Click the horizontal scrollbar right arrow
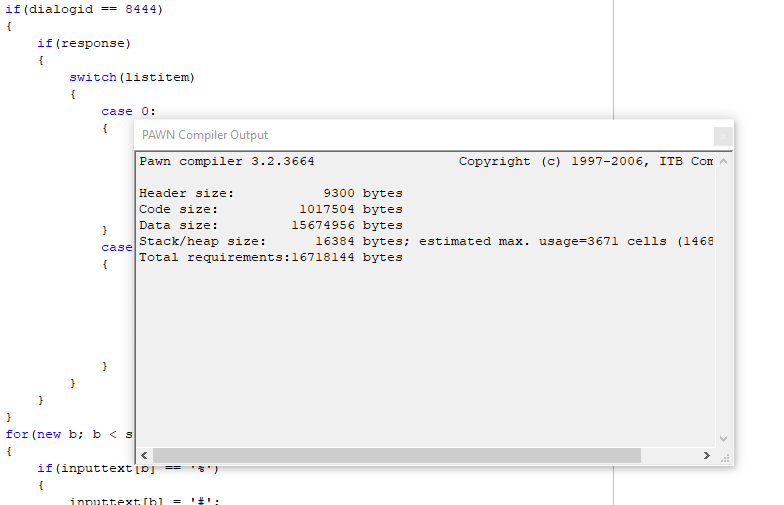This screenshot has height=505, width=784. [x=706, y=455]
